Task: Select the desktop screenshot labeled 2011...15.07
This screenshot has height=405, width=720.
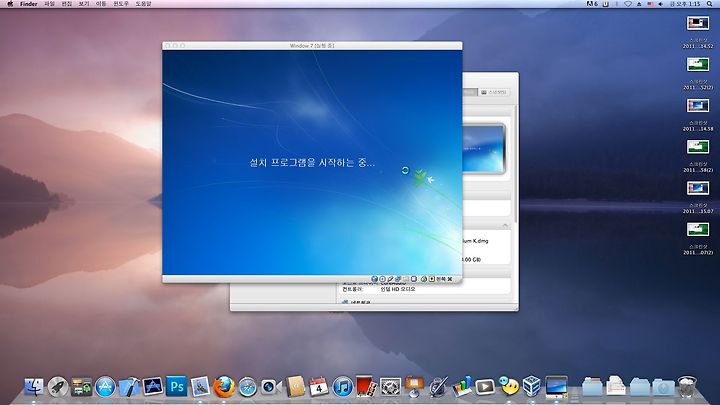Action: tap(698, 188)
